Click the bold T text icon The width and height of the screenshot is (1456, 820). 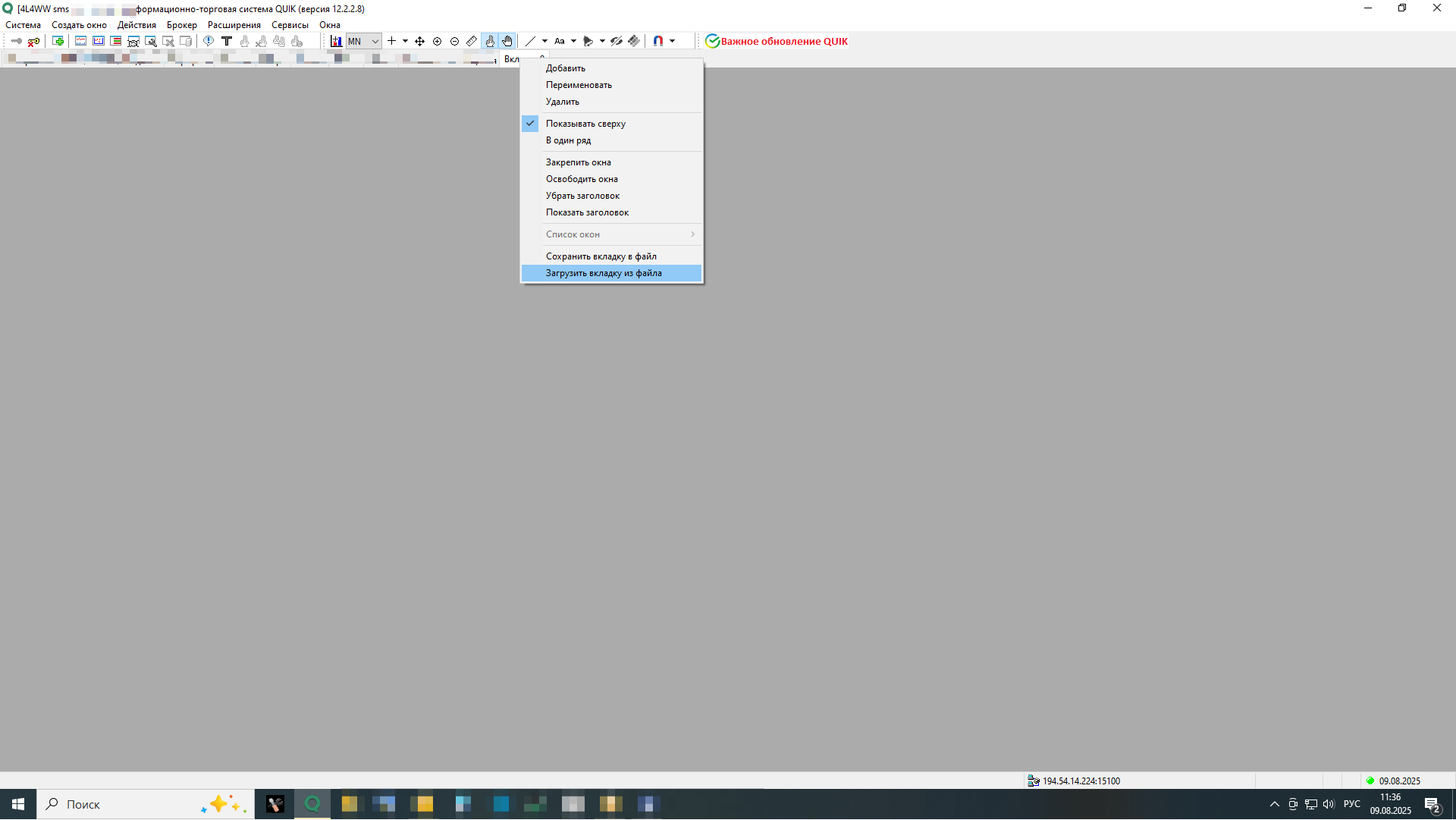pyautogui.click(x=226, y=42)
